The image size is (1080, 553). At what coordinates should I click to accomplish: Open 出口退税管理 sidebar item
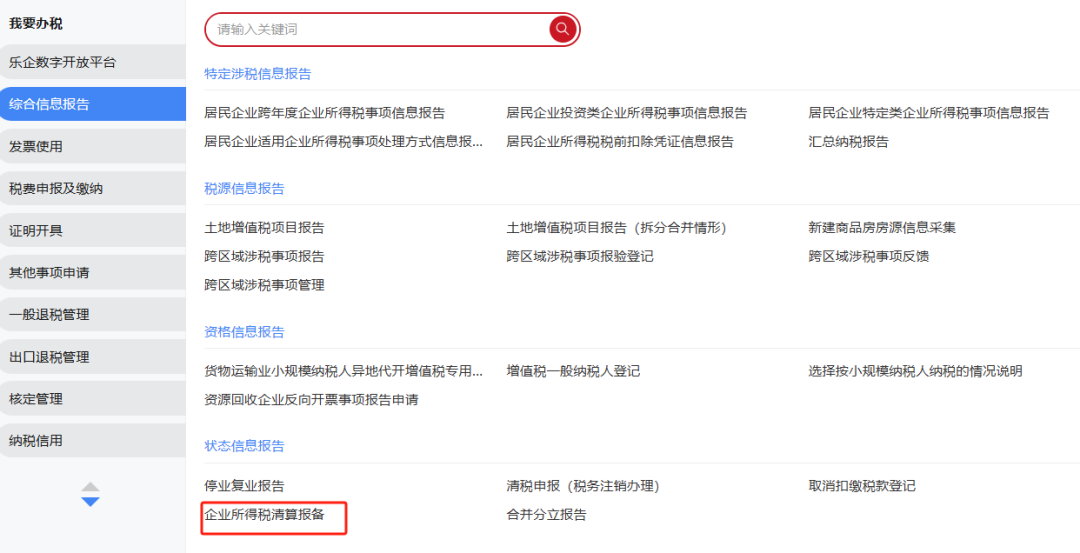92,357
